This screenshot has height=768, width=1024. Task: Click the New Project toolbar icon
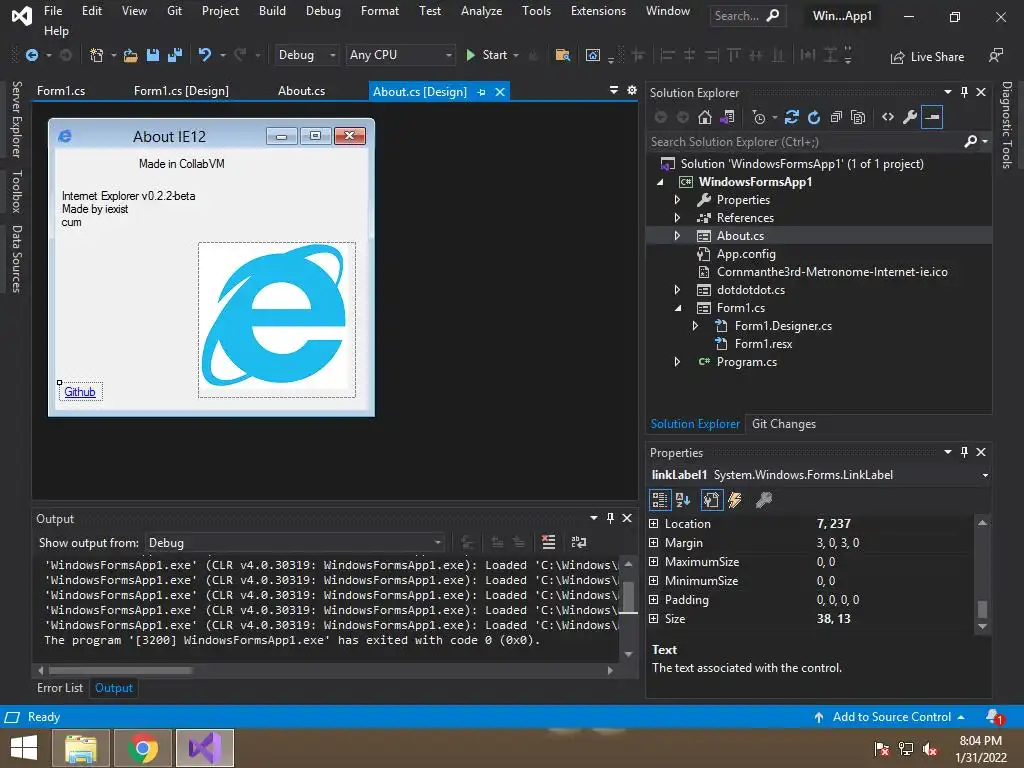pos(96,56)
